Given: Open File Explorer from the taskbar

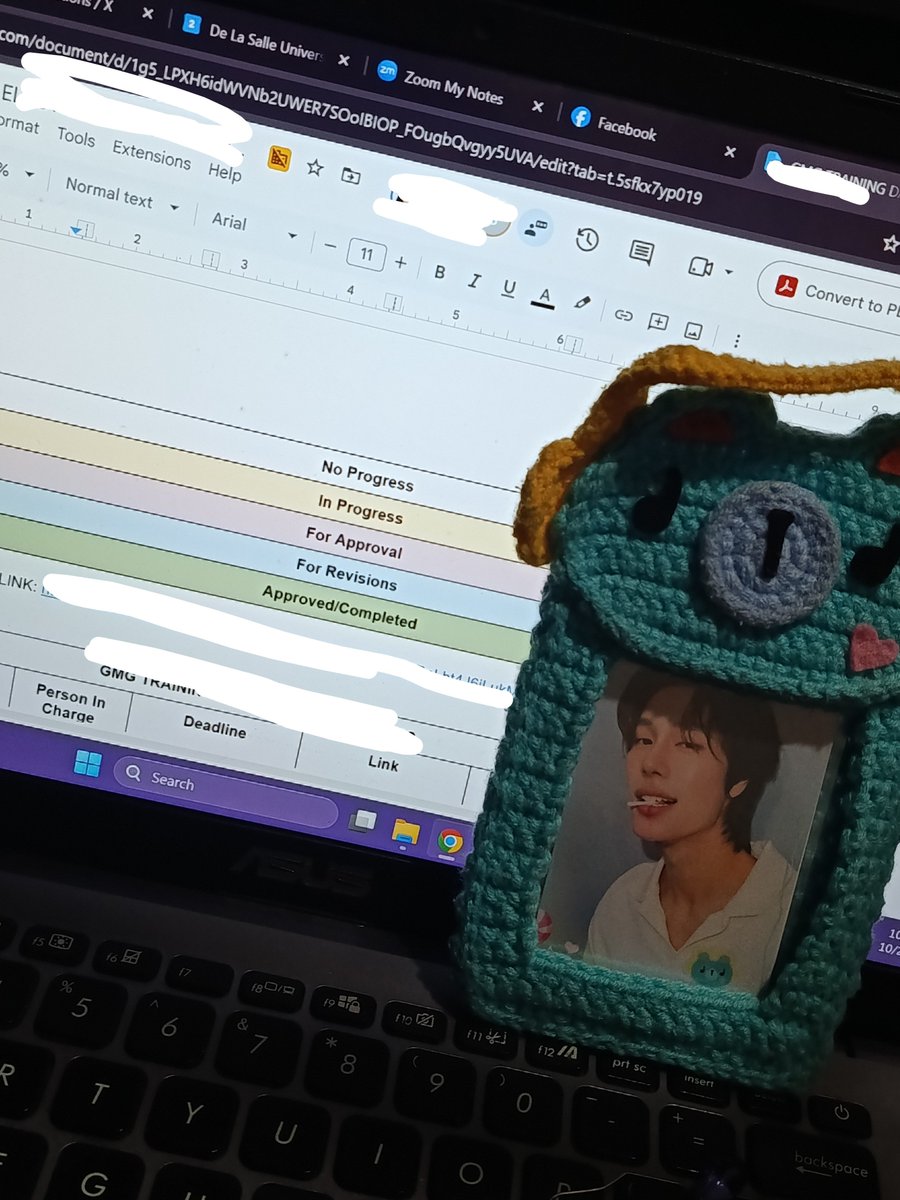Looking at the screenshot, I should (405, 831).
